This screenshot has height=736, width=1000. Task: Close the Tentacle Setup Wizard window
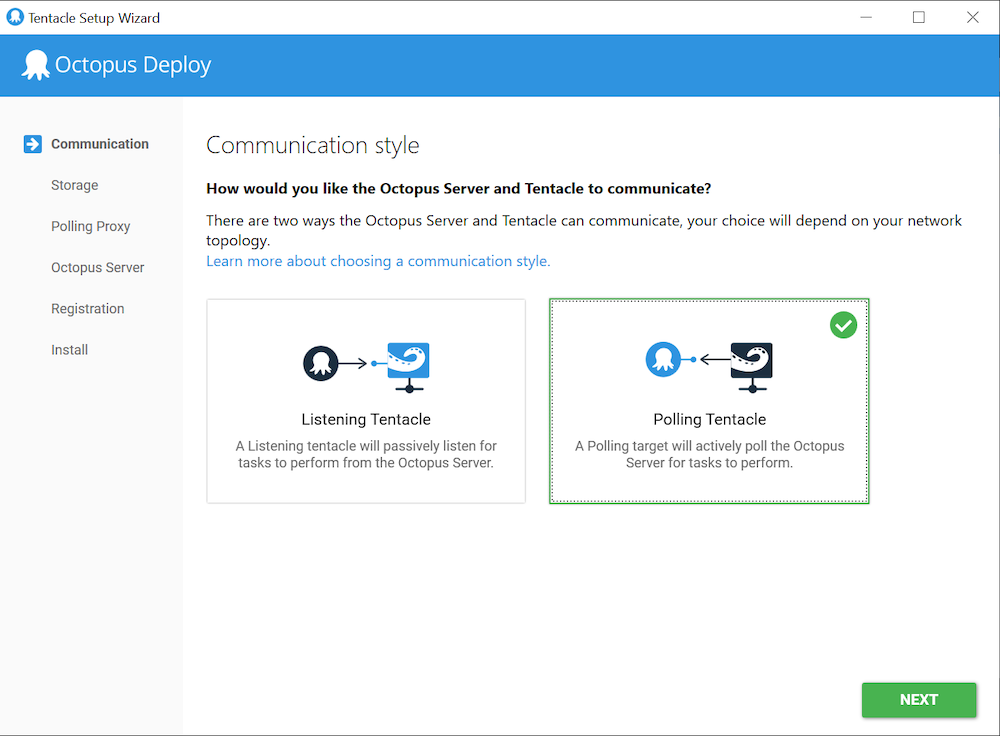pos(972,17)
